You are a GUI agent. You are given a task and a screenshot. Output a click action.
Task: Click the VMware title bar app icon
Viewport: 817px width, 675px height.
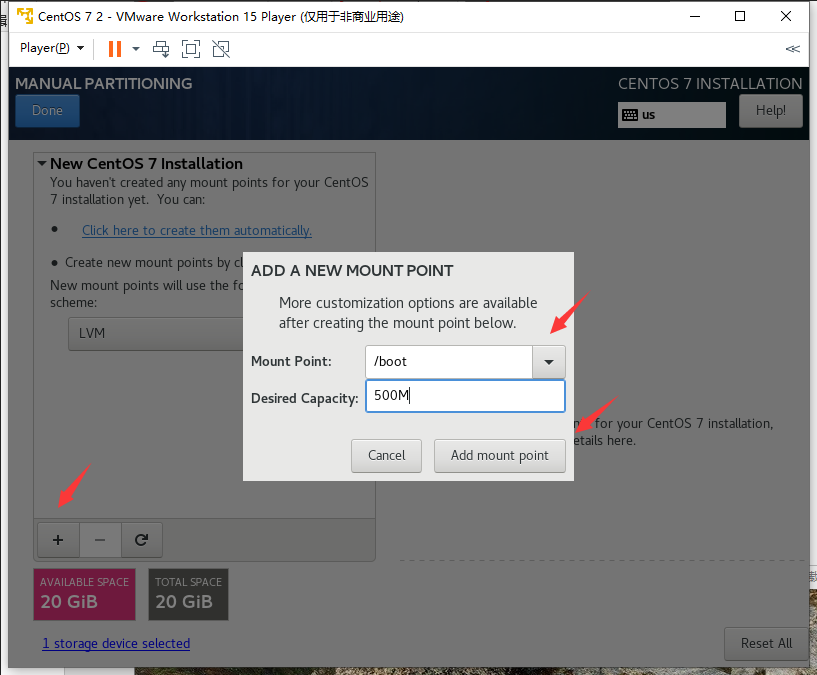tap(25, 16)
